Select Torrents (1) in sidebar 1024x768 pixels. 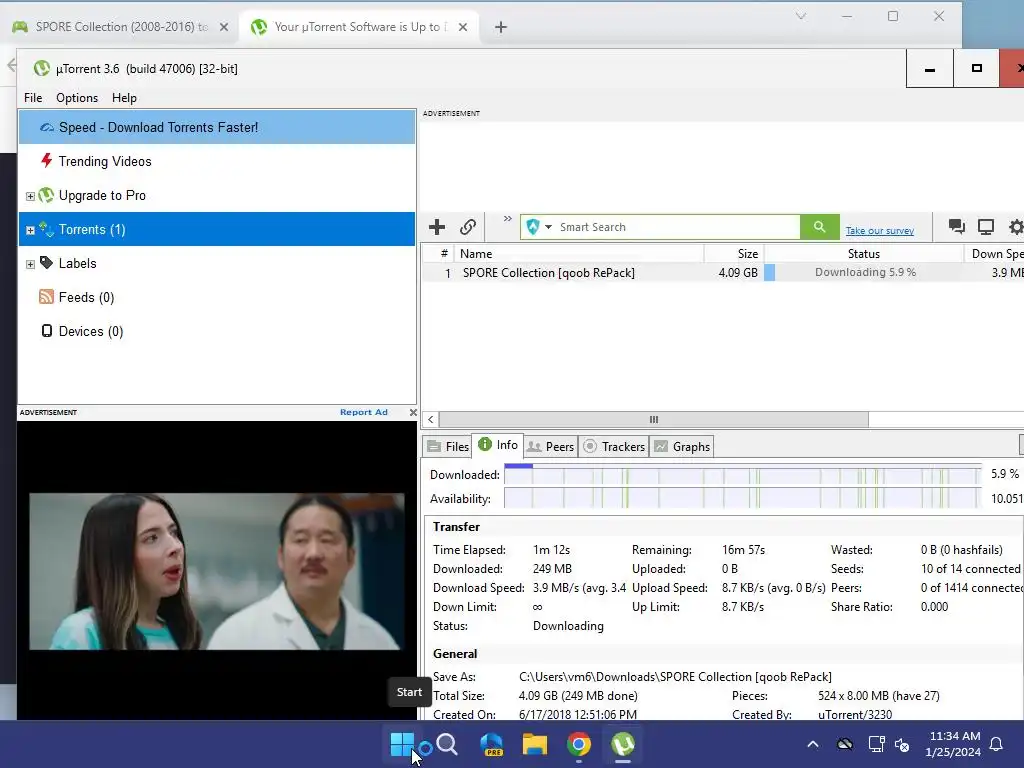[217, 229]
